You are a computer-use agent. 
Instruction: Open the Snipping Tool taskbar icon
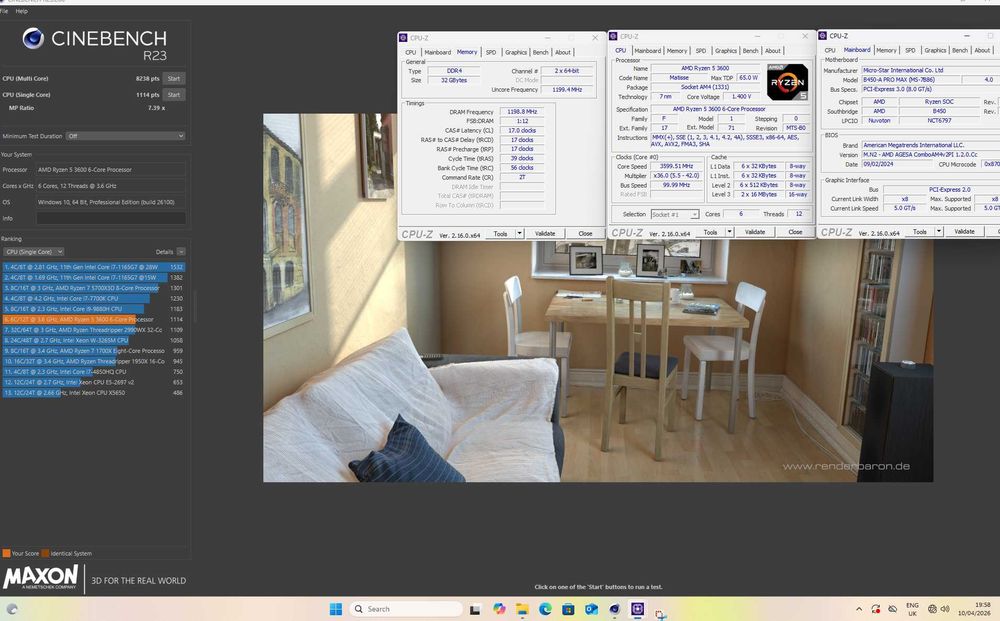point(660,613)
